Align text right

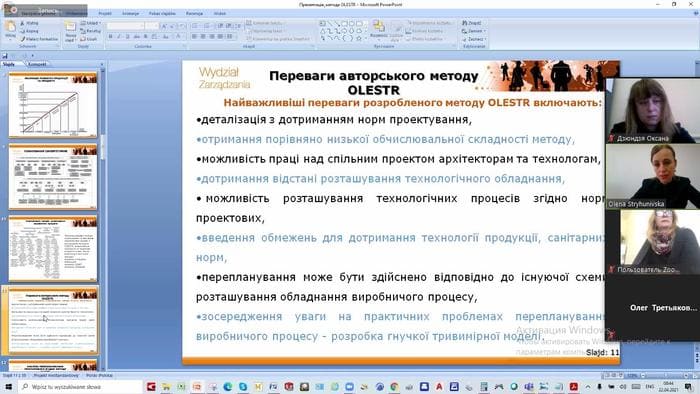(212, 37)
